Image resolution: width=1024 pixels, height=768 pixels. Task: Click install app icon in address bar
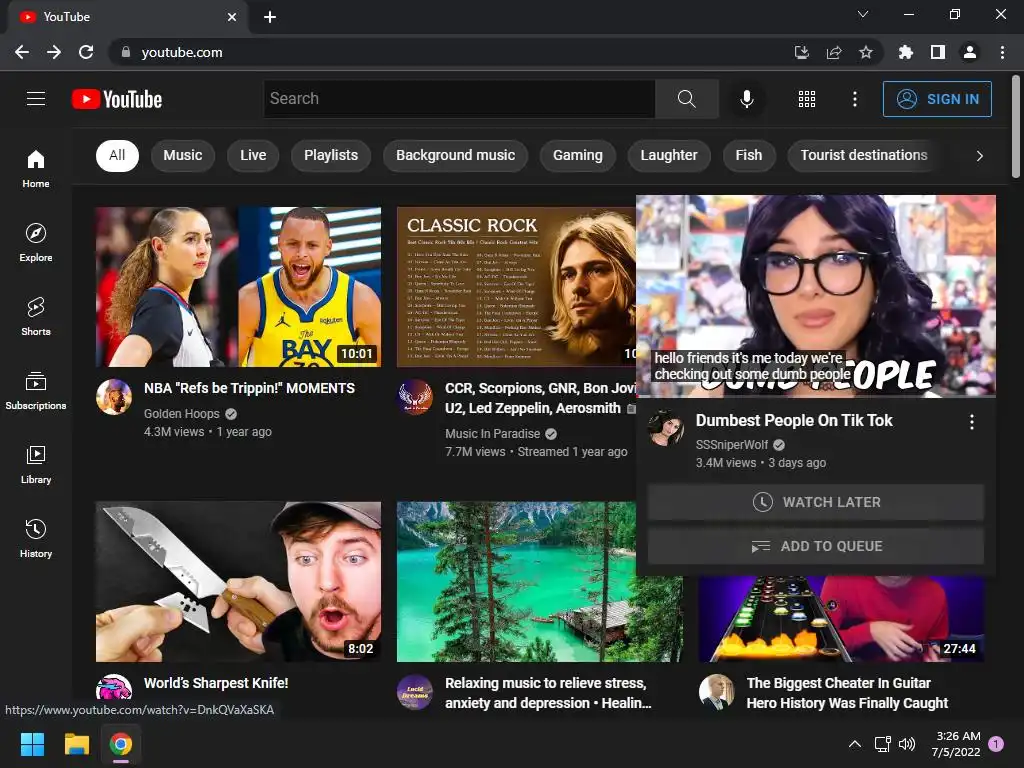(x=802, y=52)
